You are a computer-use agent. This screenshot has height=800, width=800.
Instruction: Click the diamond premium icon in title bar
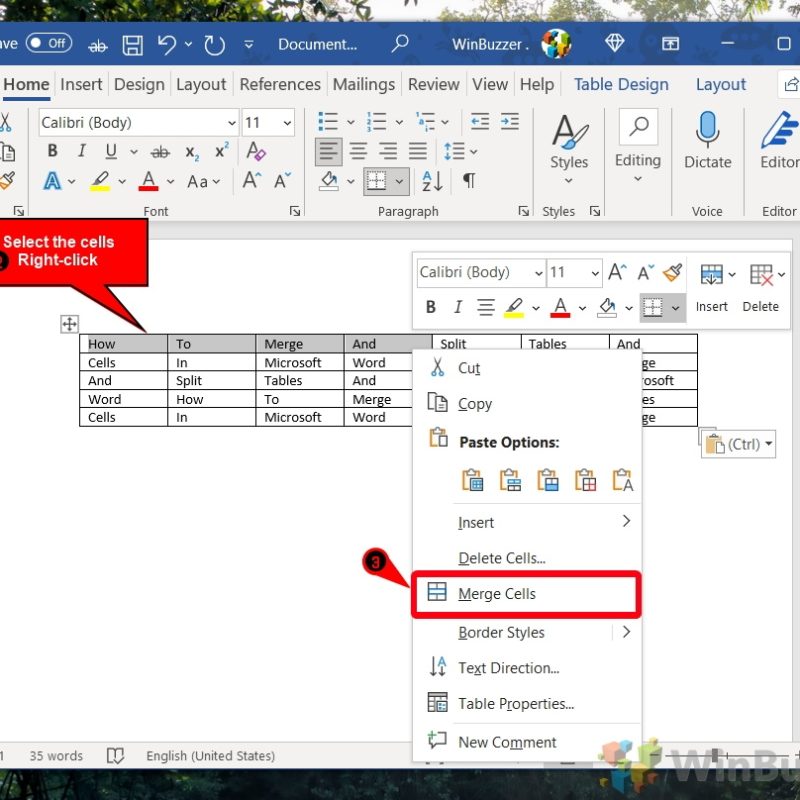pos(614,43)
